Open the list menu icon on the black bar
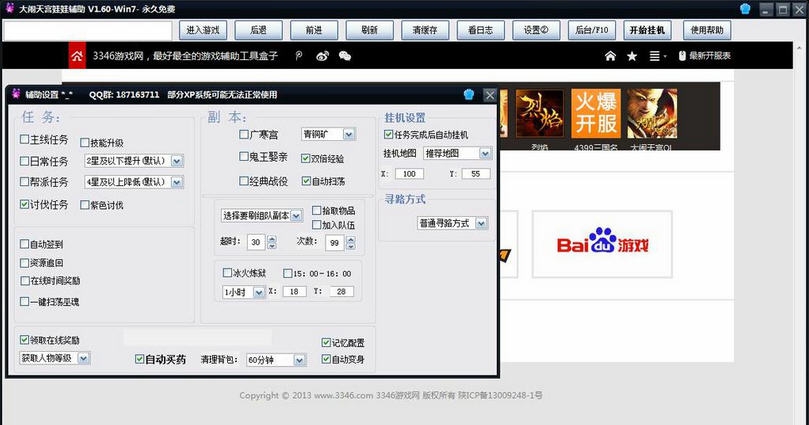809x425 pixels. 656,56
